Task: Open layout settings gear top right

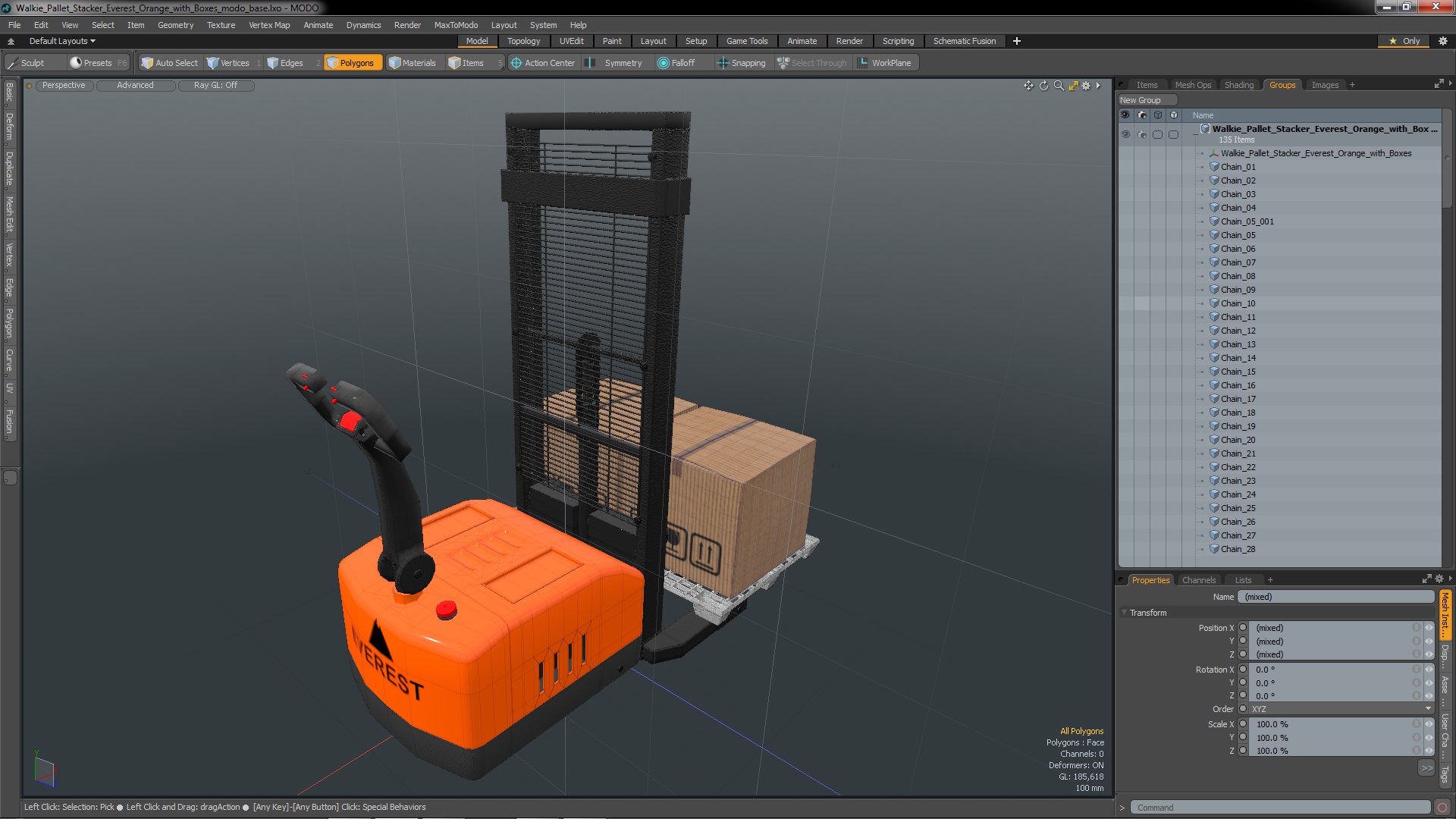Action: [1443, 41]
